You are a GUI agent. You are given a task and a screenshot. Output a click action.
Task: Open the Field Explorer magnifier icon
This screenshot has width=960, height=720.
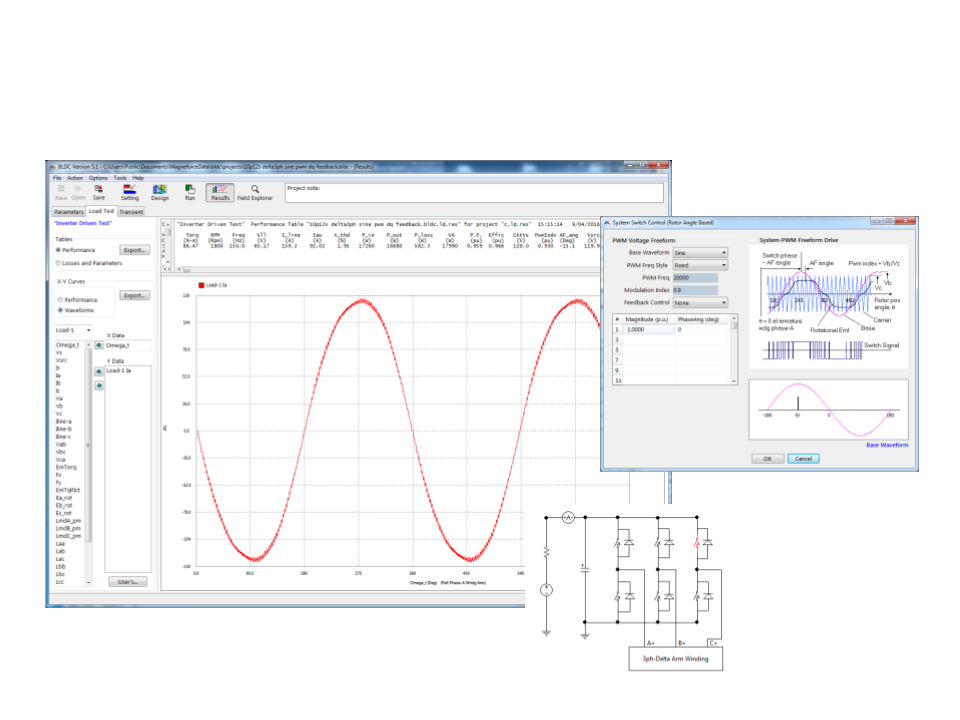pos(255,189)
